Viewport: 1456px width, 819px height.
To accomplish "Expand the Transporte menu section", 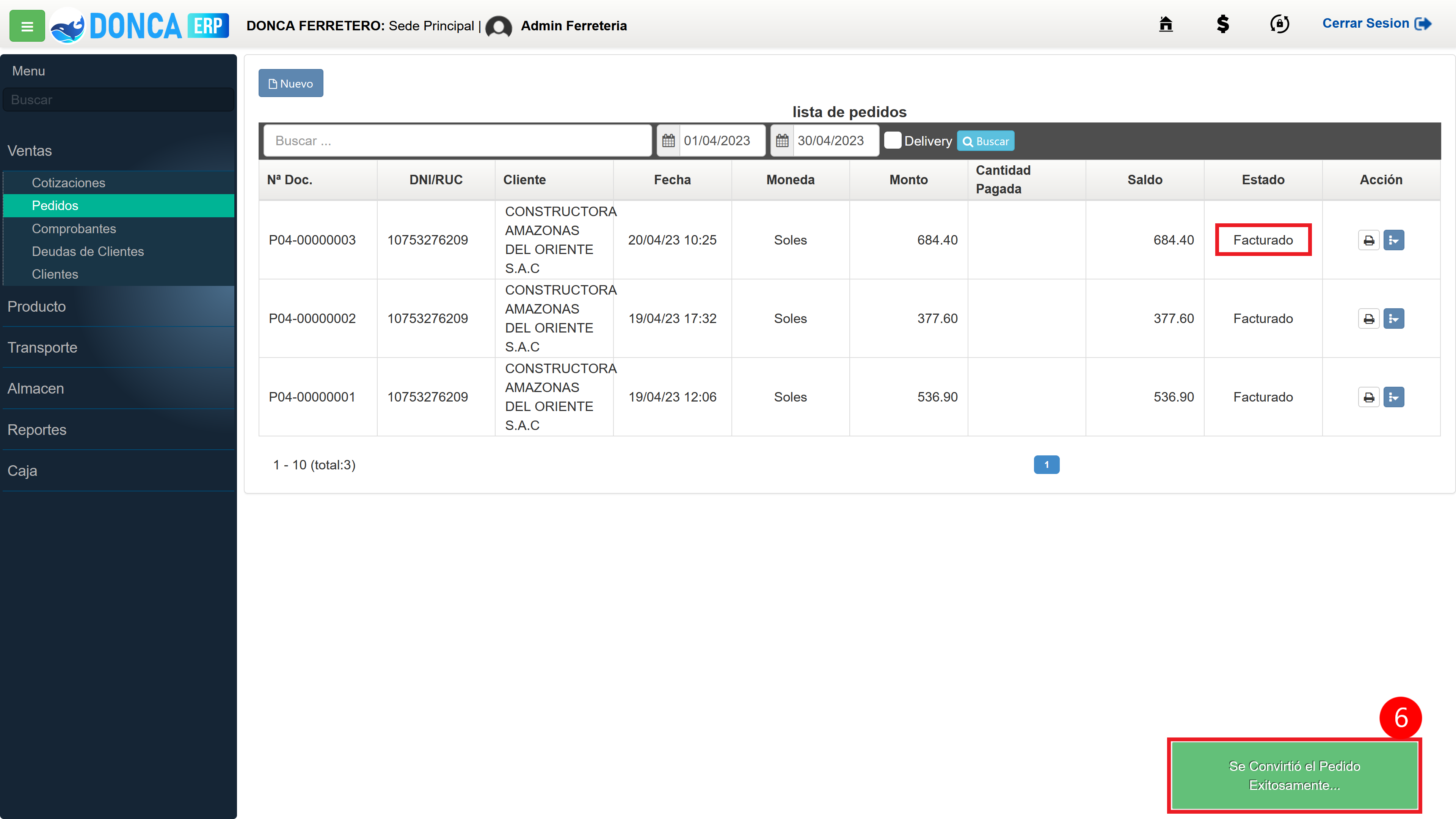I will coord(118,348).
